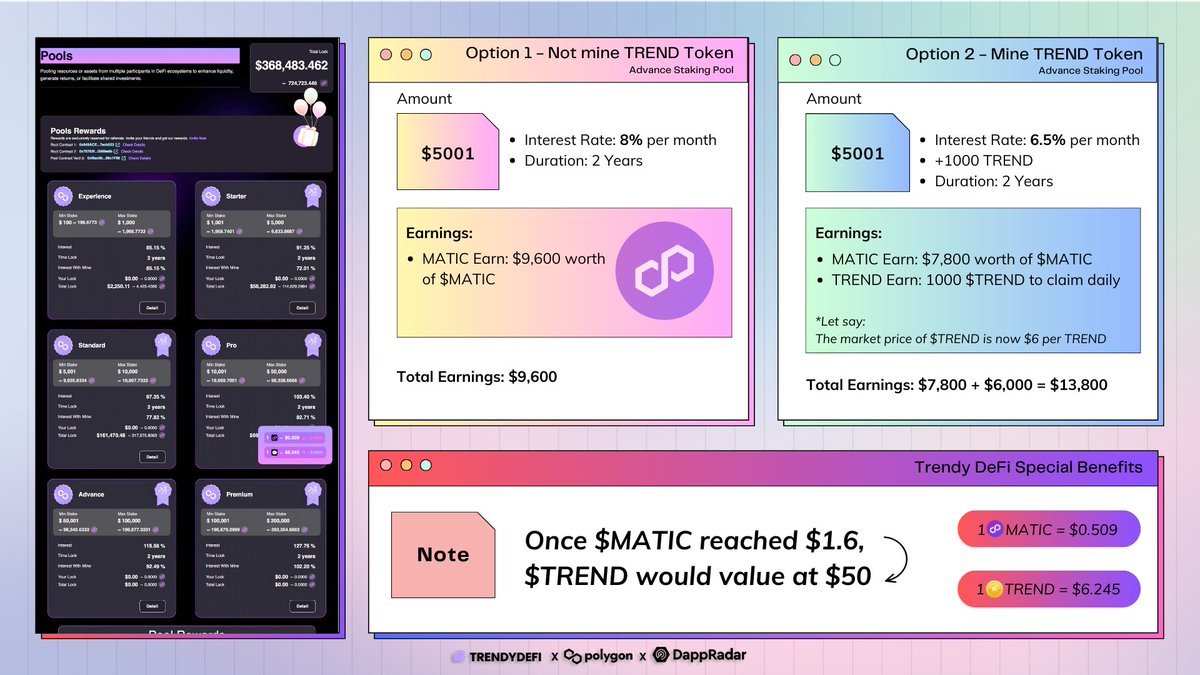Image resolution: width=1200 pixels, height=675 pixels.
Task: Click Invite Now link in Pools Rewards
Action: coord(198,138)
